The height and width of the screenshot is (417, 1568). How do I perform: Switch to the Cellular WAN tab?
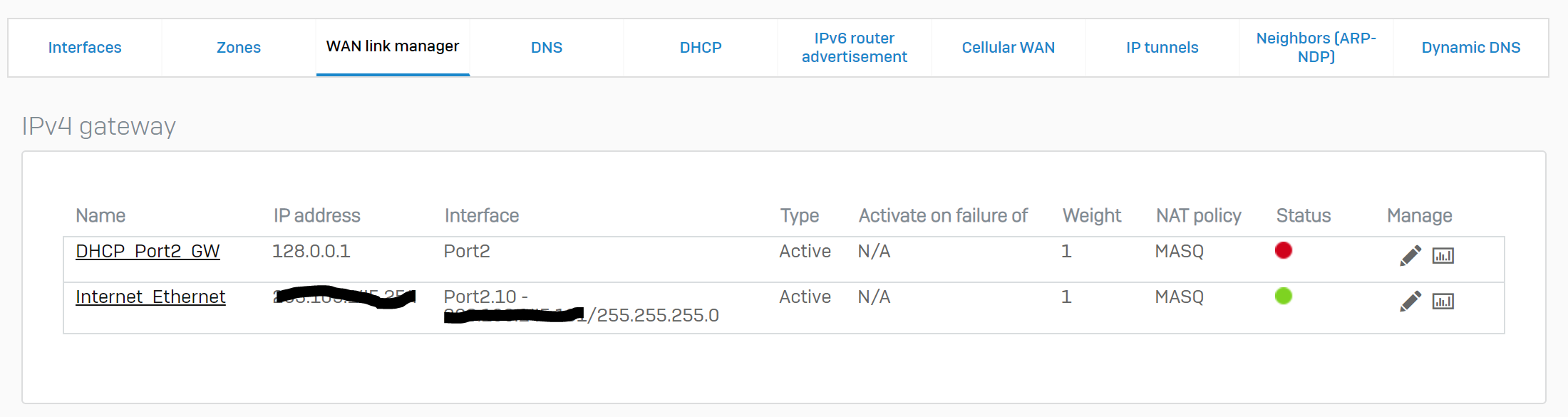[x=1009, y=48]
